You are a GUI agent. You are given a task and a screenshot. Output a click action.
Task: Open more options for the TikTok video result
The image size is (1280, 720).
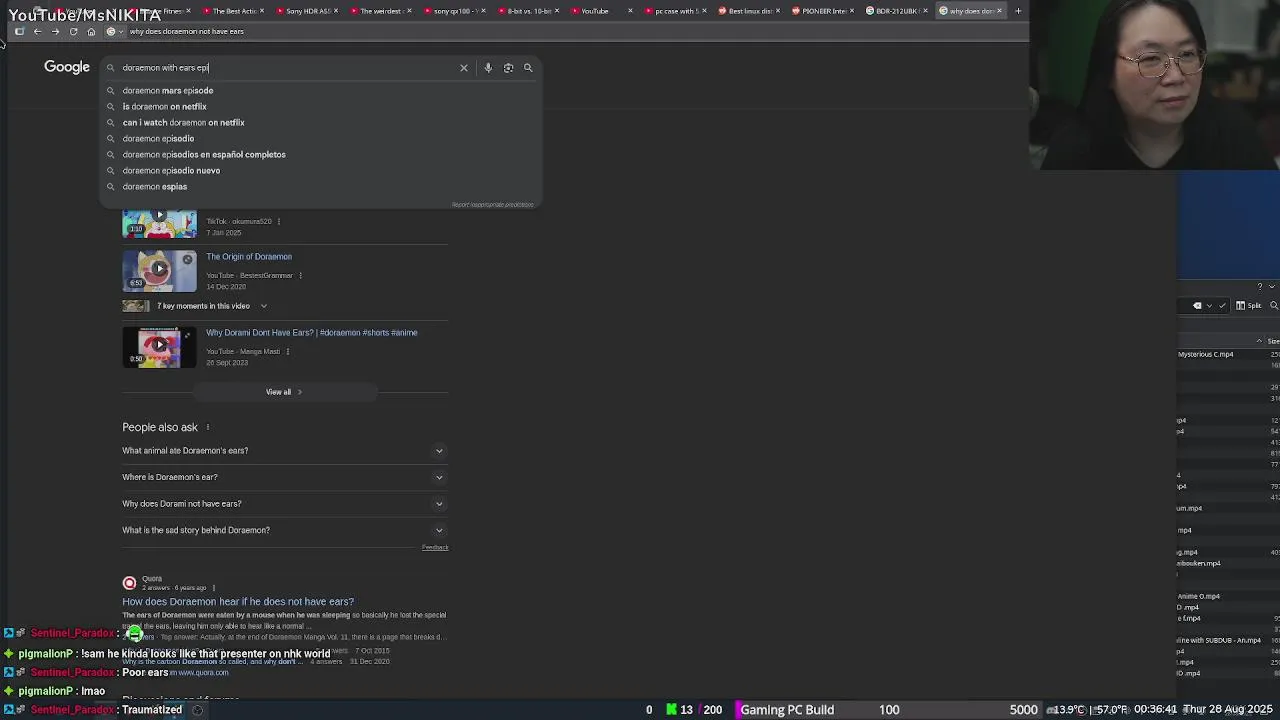coord(278,221)
